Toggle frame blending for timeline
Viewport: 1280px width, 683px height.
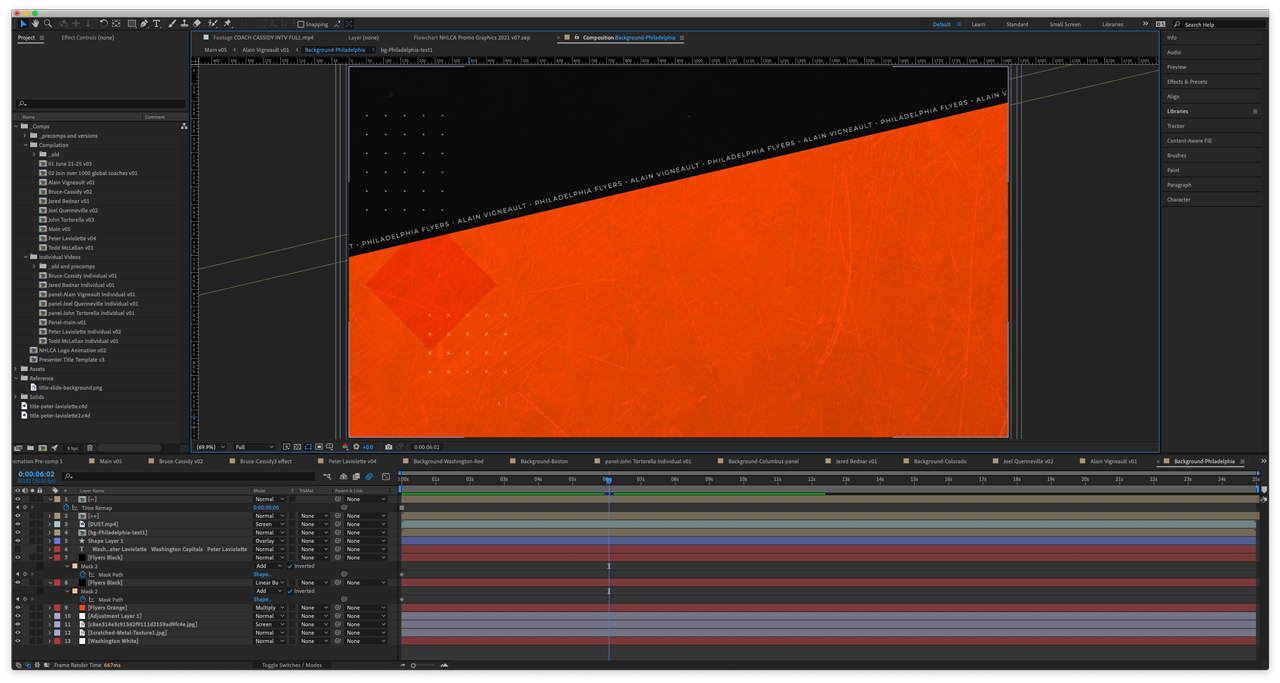tap(356, 477)
